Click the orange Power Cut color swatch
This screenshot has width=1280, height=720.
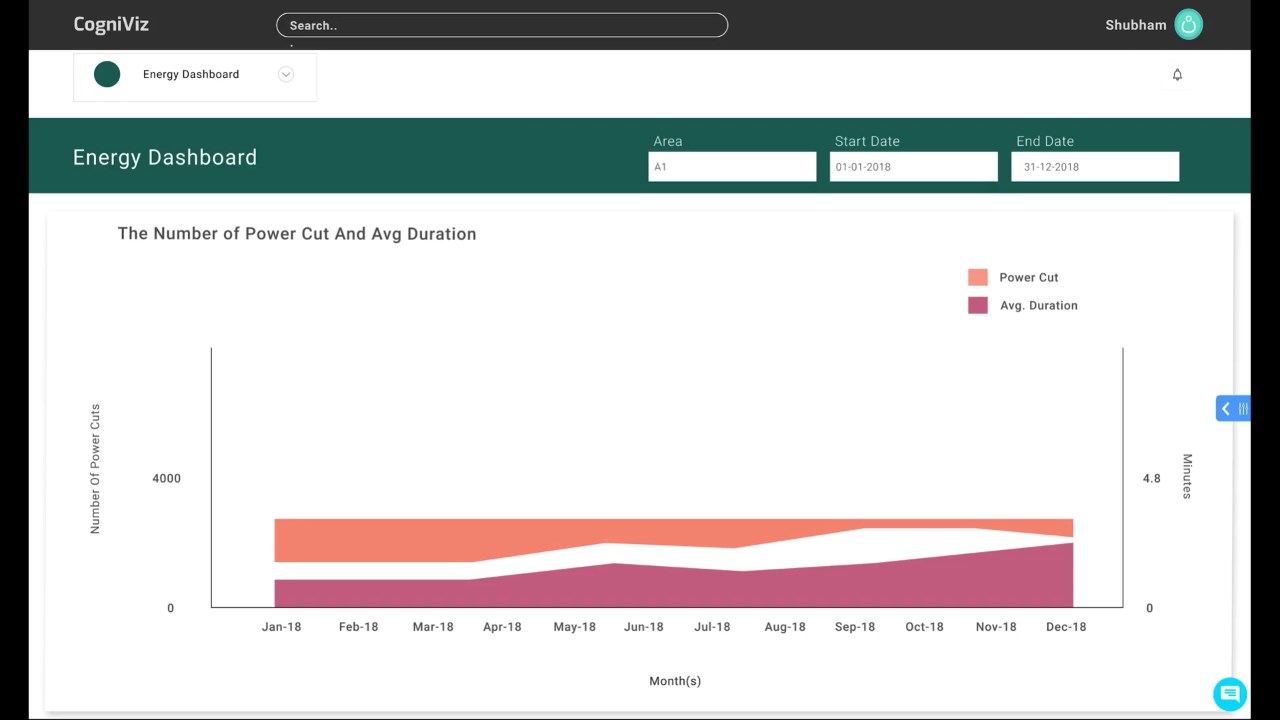click(x=978, y=277)
